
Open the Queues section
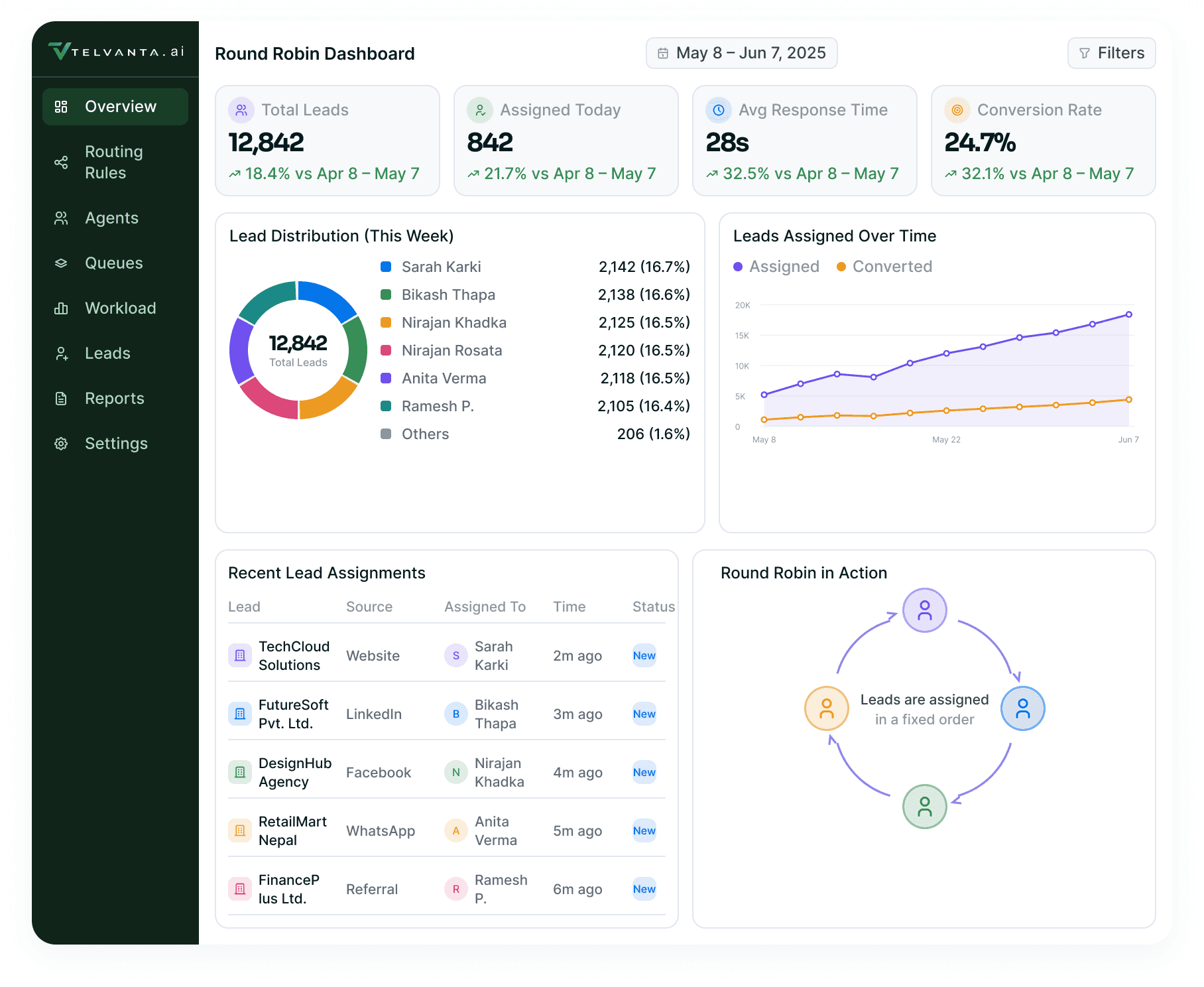[115, 263]
